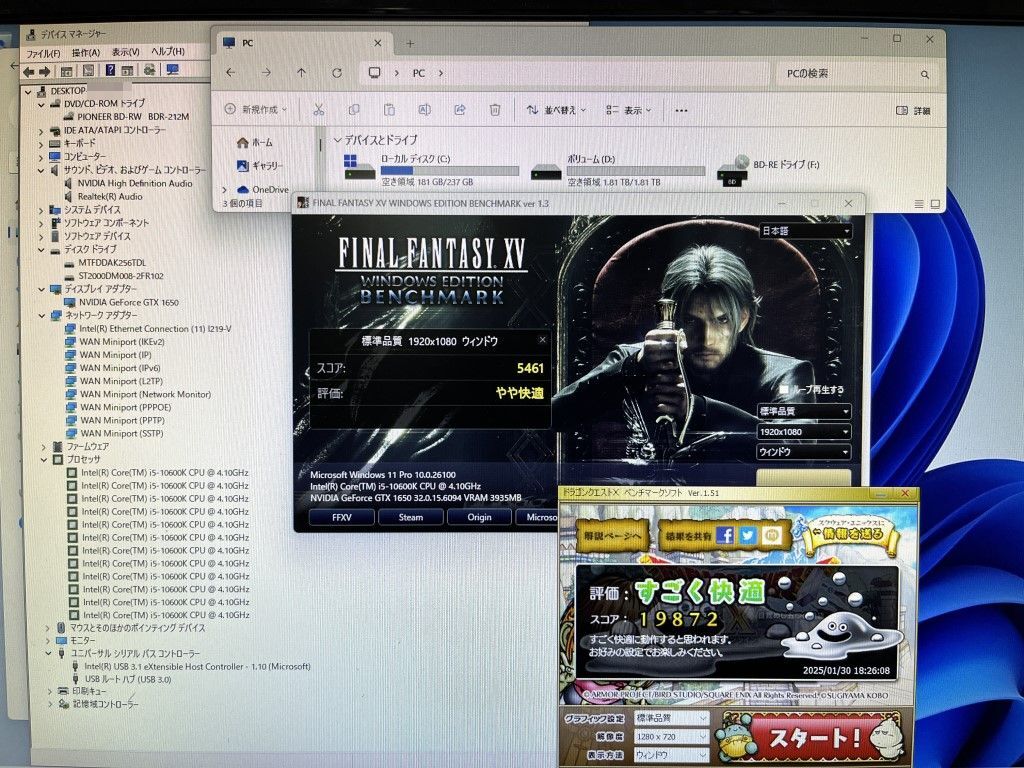
Task: Click Device Manager monitor scan icon
Action: pos(172,69)
